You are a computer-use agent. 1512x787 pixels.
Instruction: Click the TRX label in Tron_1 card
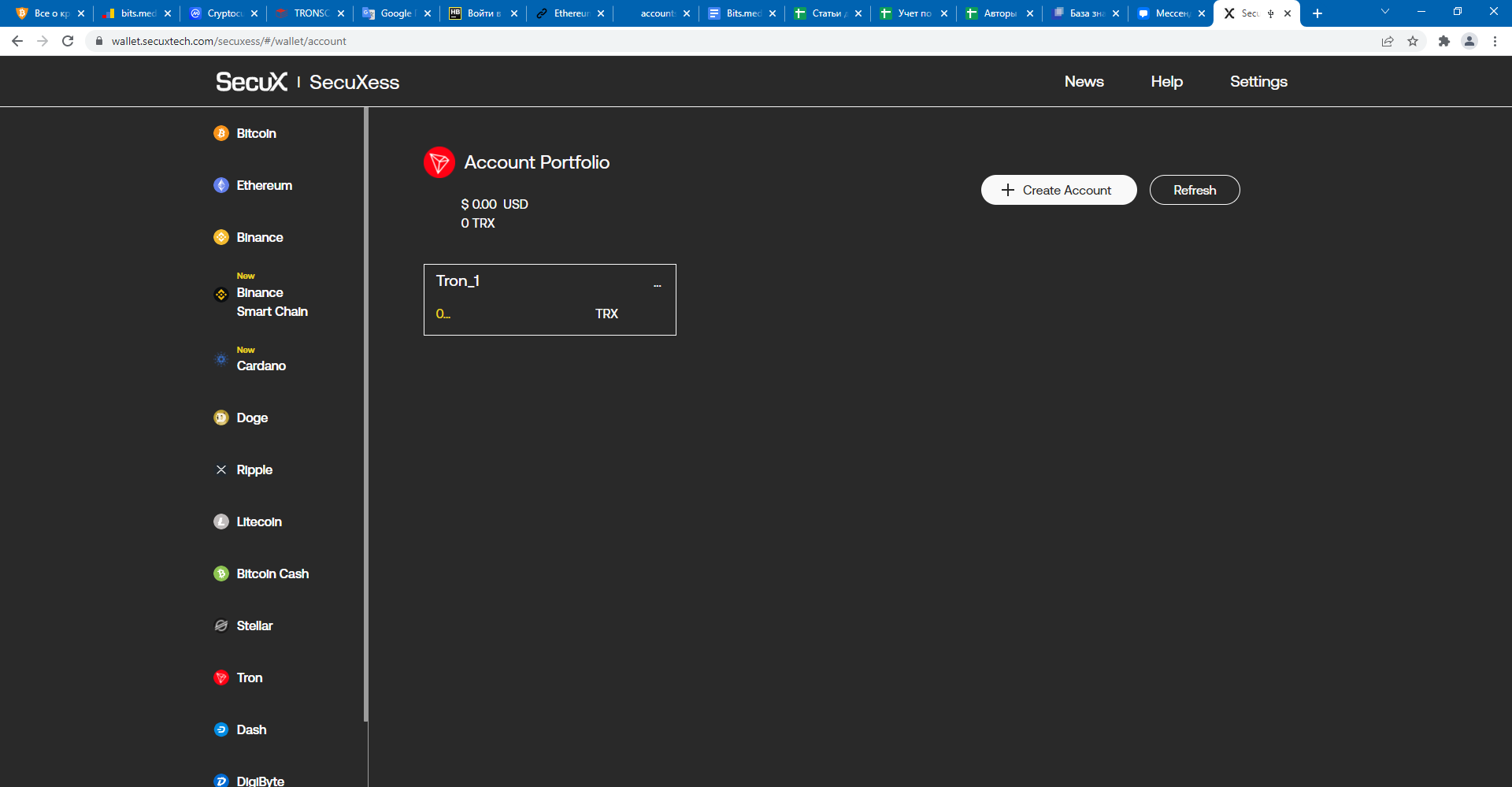point(606,314)
